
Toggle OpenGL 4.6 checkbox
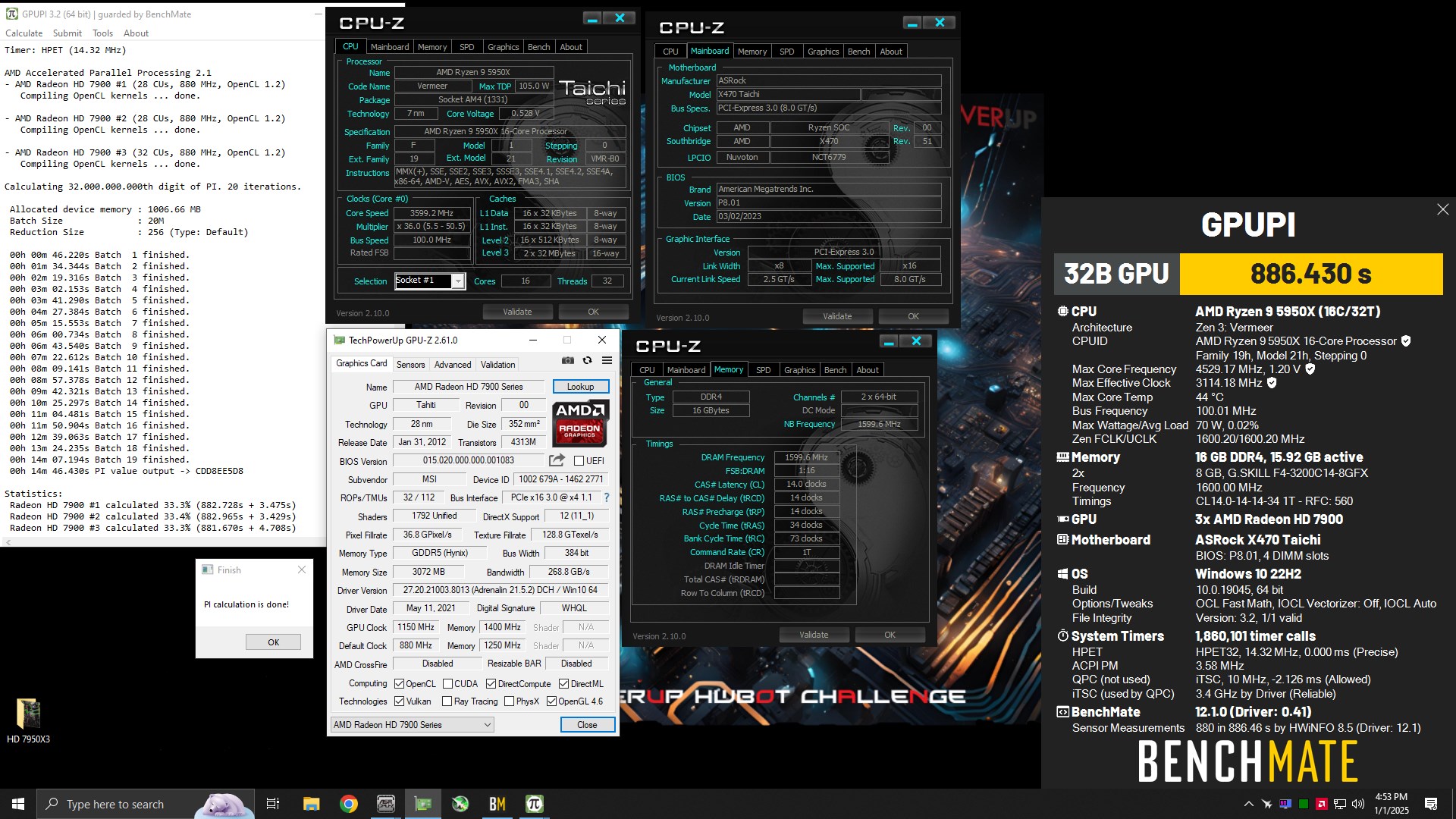[x=551, y=701]
